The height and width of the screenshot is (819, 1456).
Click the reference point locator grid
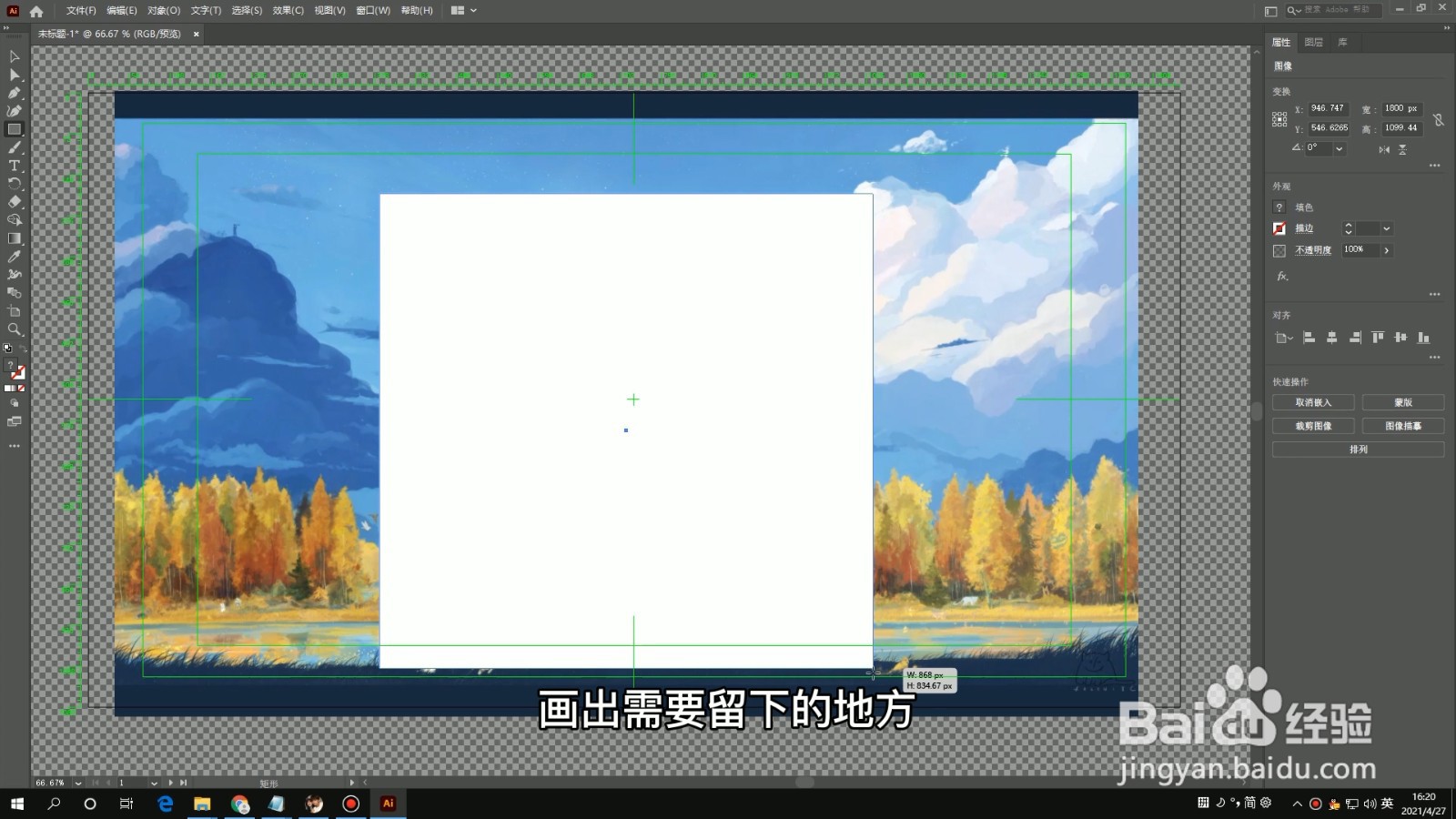coord(1279,119)
